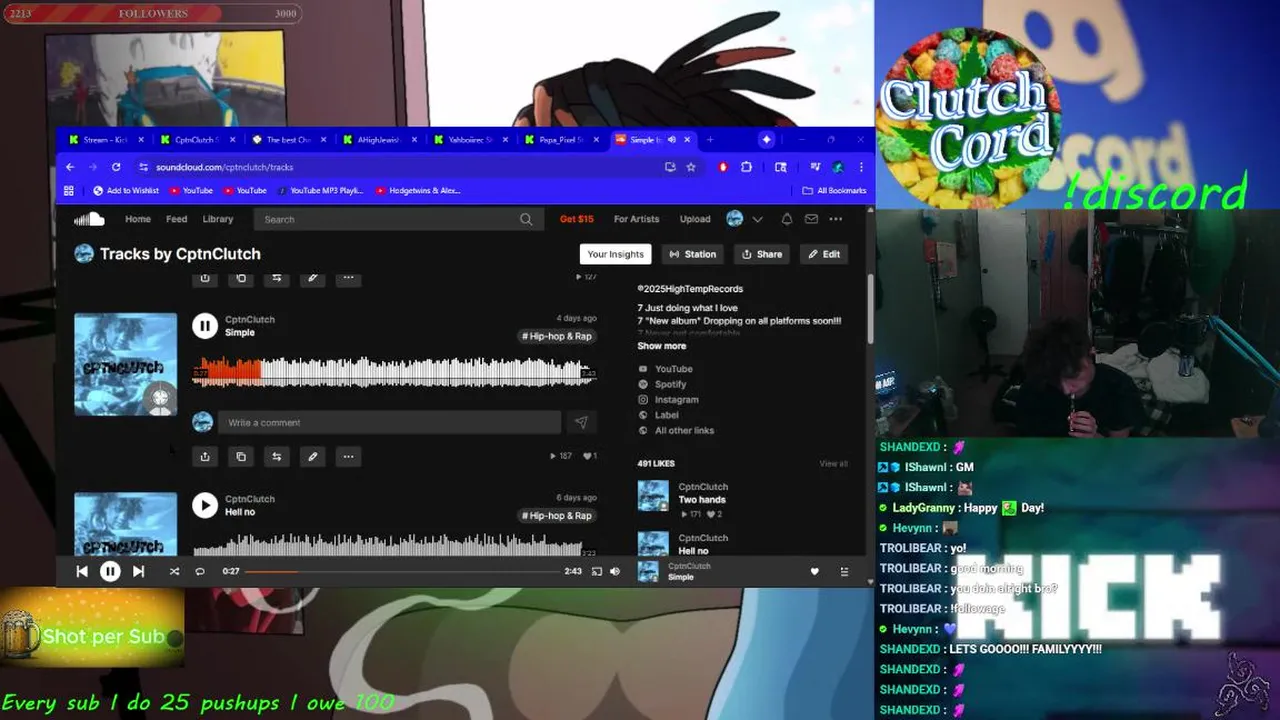Open the next-up queue icon
1280x720 pixels.
[844, 571]
